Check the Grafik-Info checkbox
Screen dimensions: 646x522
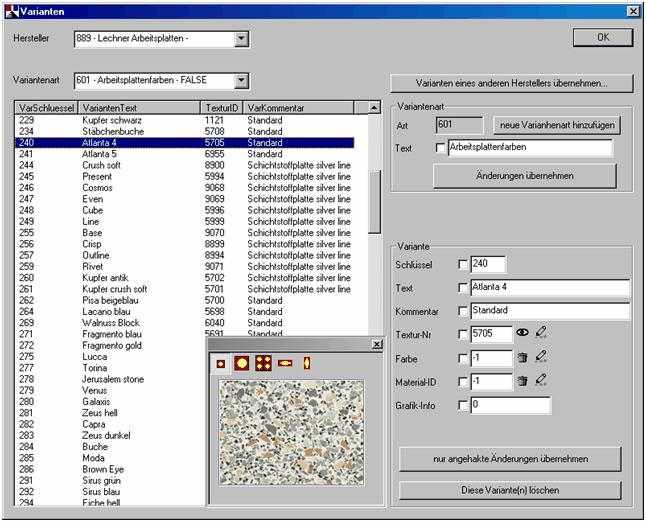462,405
